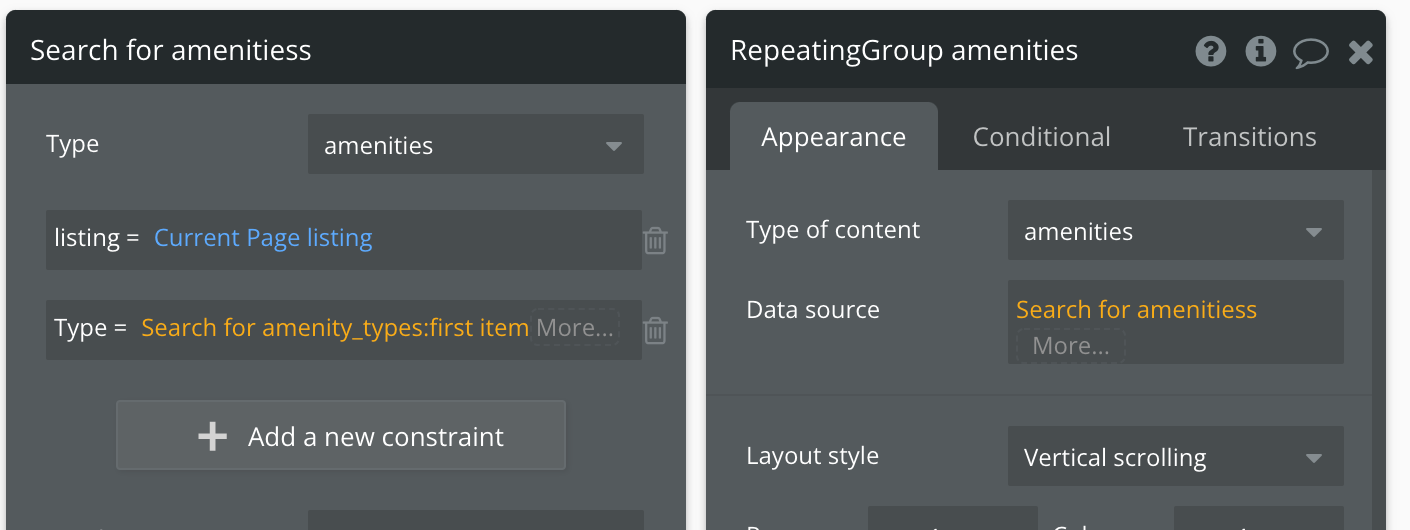Delete the Type constraint with trash icon
This screenshot has height=530, width=1410.
click(x=655, y=330)
